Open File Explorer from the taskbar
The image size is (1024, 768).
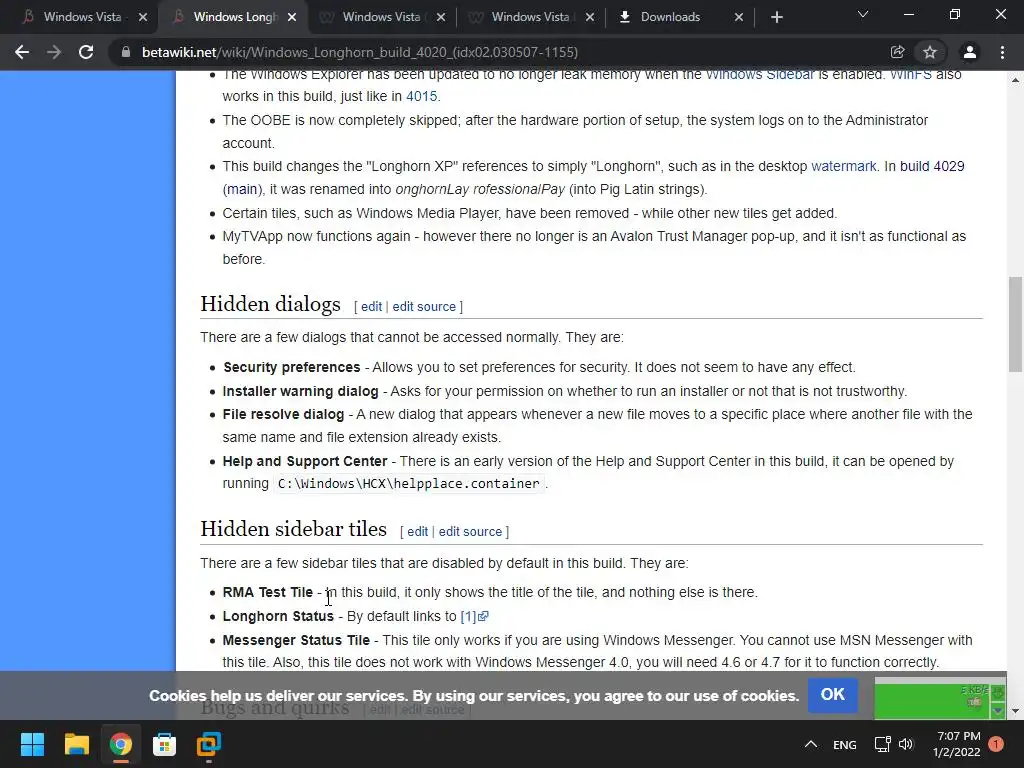(76, 744)
